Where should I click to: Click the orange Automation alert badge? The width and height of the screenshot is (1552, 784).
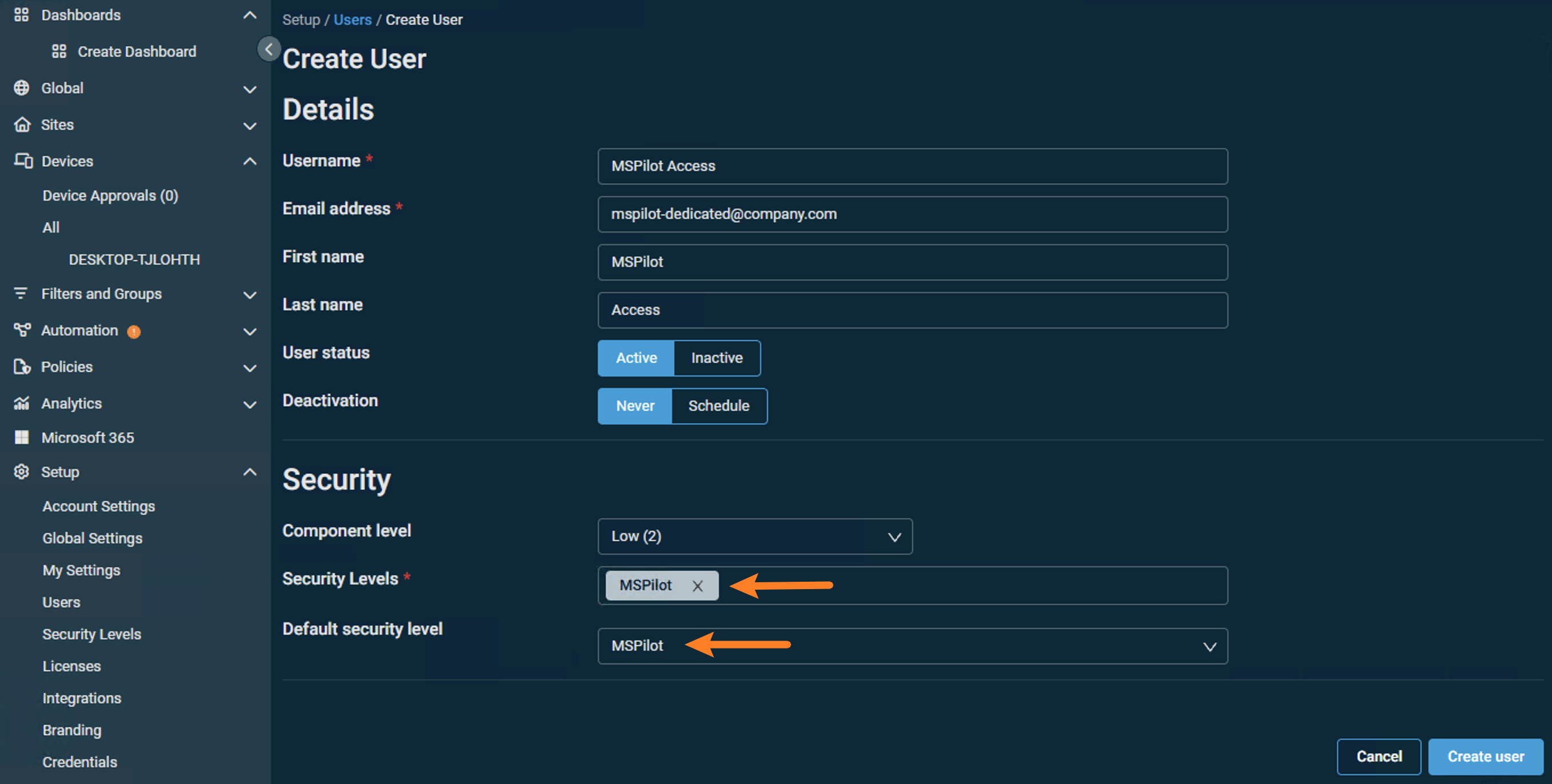click(x=134, y=331)
